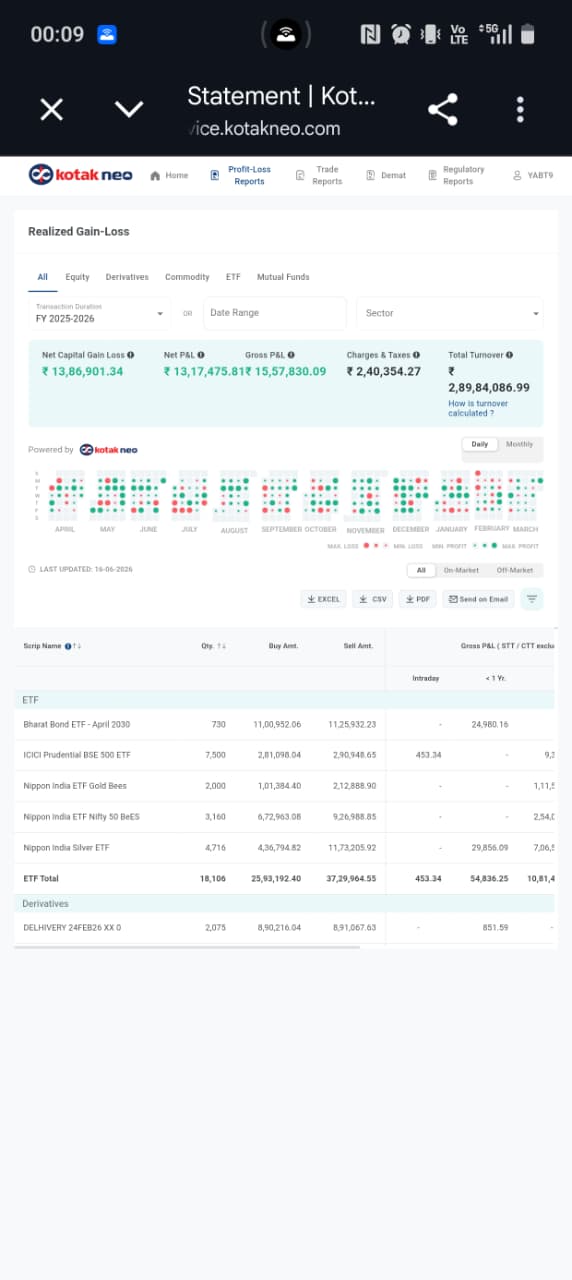The height and width of the screenshot is (1280, 572).
Task: Tap the down chevron beside the page title
Action: [129, 108]
